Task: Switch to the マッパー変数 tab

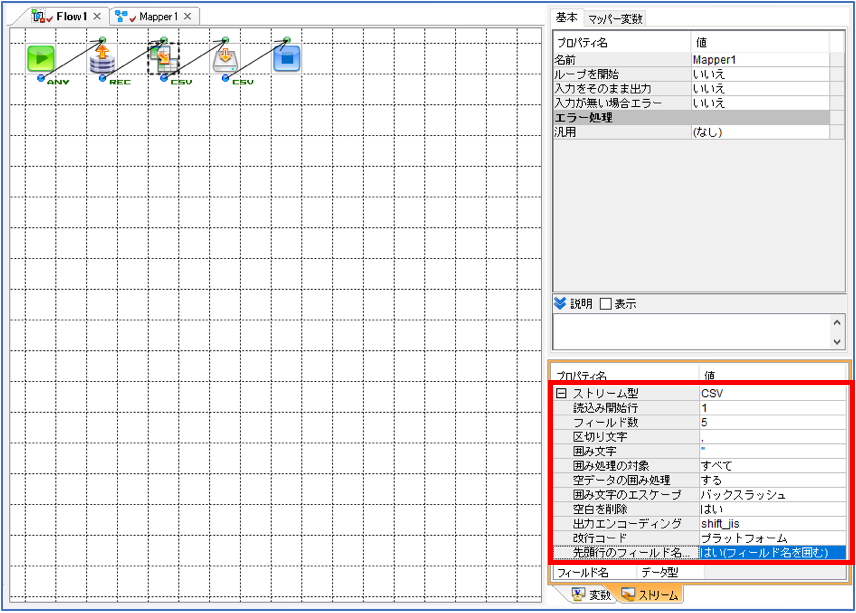Action: pyautogui.click(x=615, y=19)
